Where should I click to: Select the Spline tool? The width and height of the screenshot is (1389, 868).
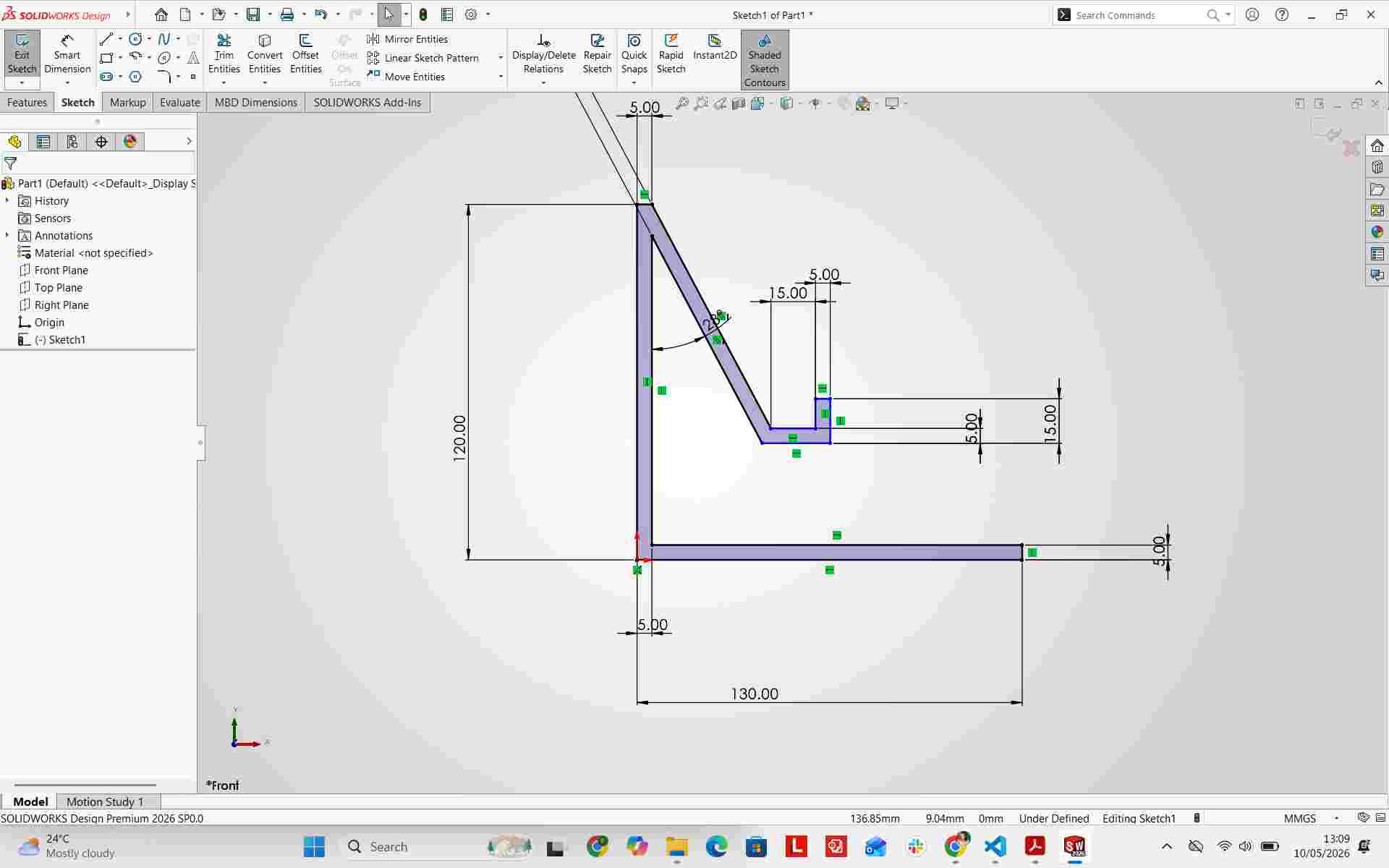tap(164, 39)
